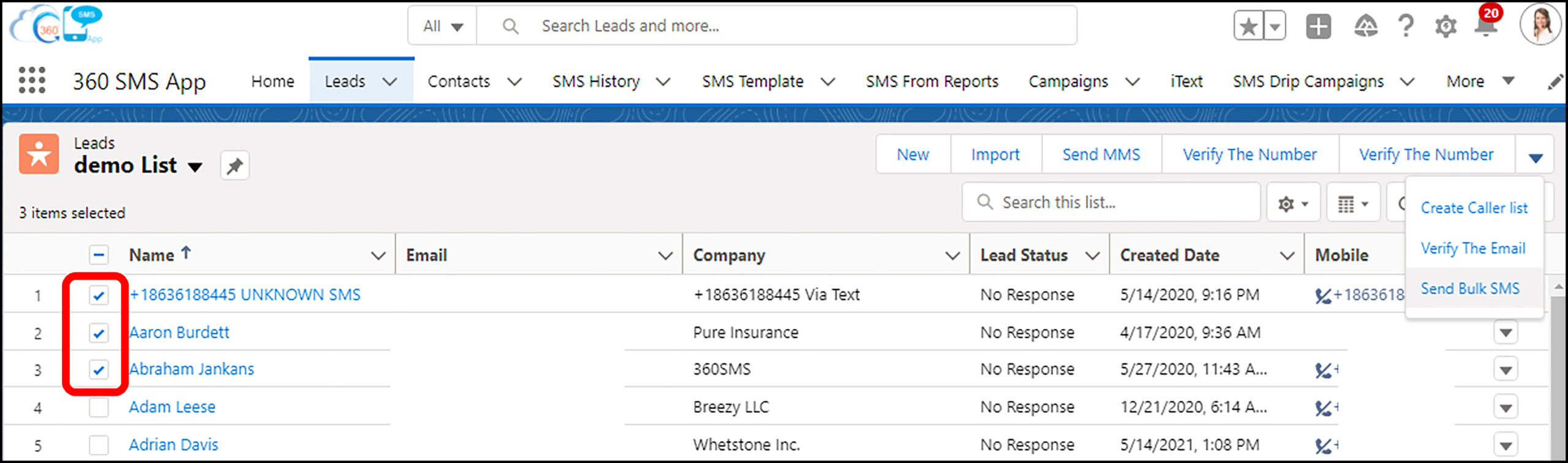Open the Favorites star icon
Image resolution: width=1568 pixels, height=463 pixels.
point(1248,26)
